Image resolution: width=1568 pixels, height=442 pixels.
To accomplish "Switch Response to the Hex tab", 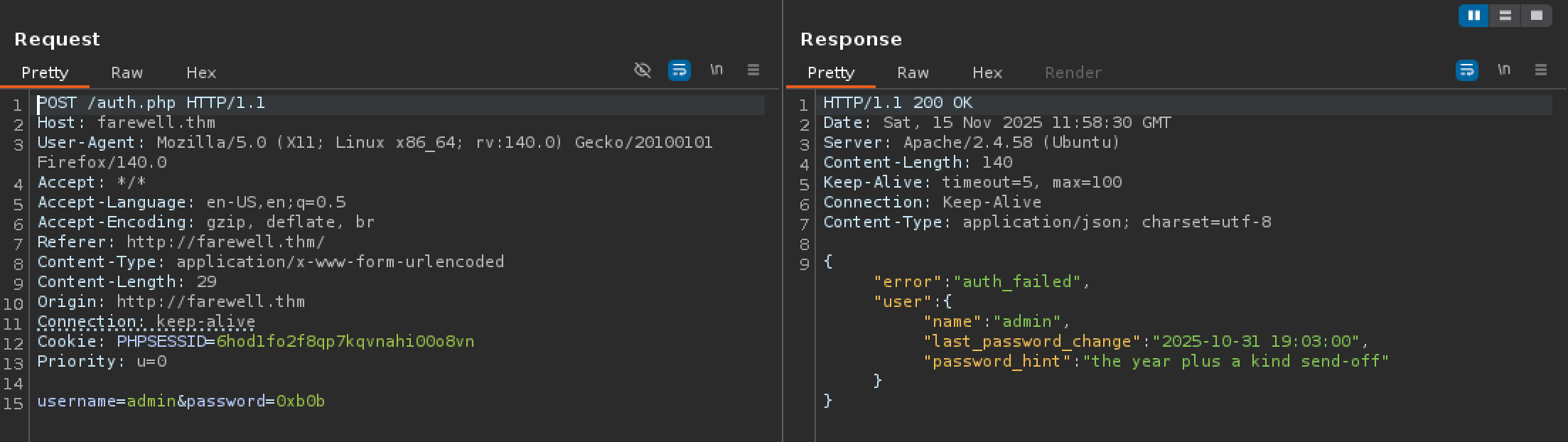I will (987, 72).
